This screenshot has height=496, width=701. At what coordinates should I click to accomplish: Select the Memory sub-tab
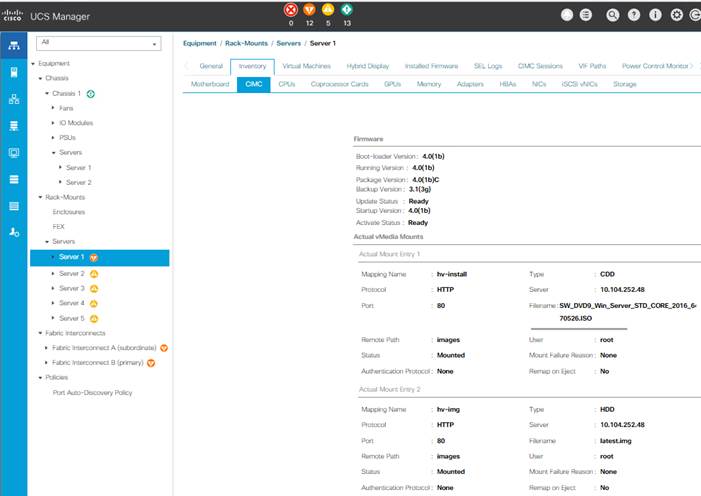[x=429, y=84]
